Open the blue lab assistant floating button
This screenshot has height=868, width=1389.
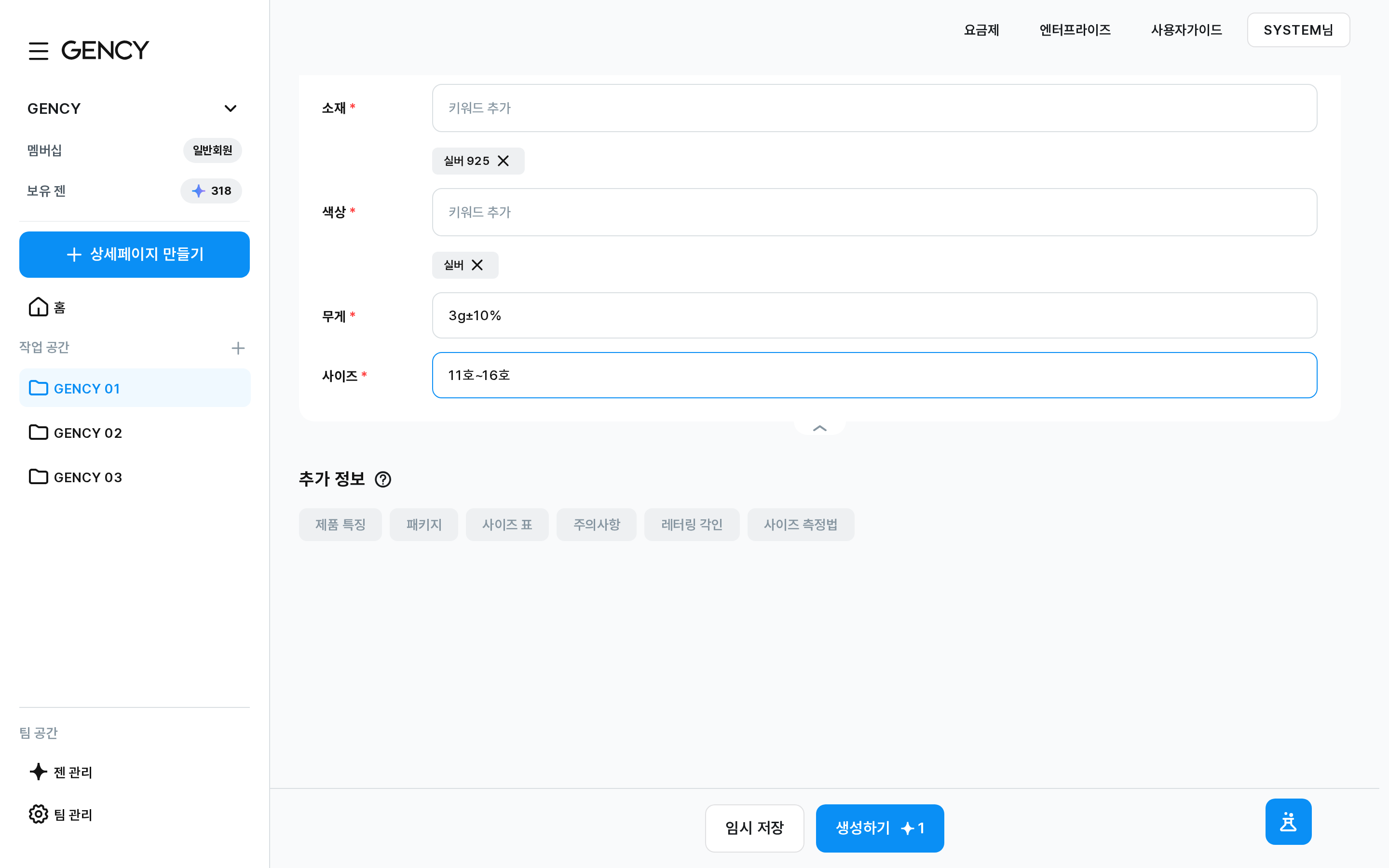[x=1288, y=822]
